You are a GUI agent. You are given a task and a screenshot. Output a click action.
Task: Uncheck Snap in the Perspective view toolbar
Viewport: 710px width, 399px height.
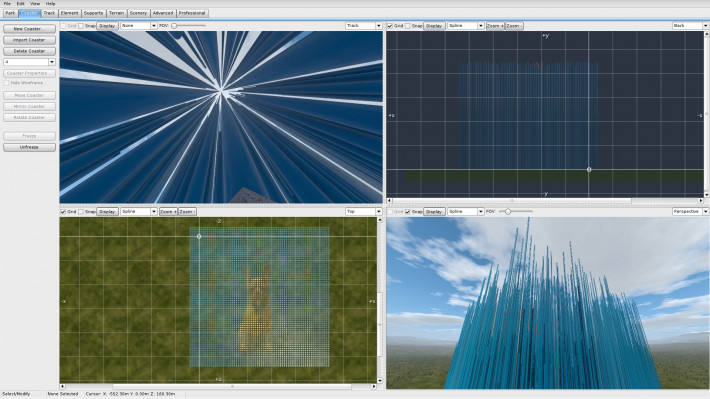coord(408,212)
